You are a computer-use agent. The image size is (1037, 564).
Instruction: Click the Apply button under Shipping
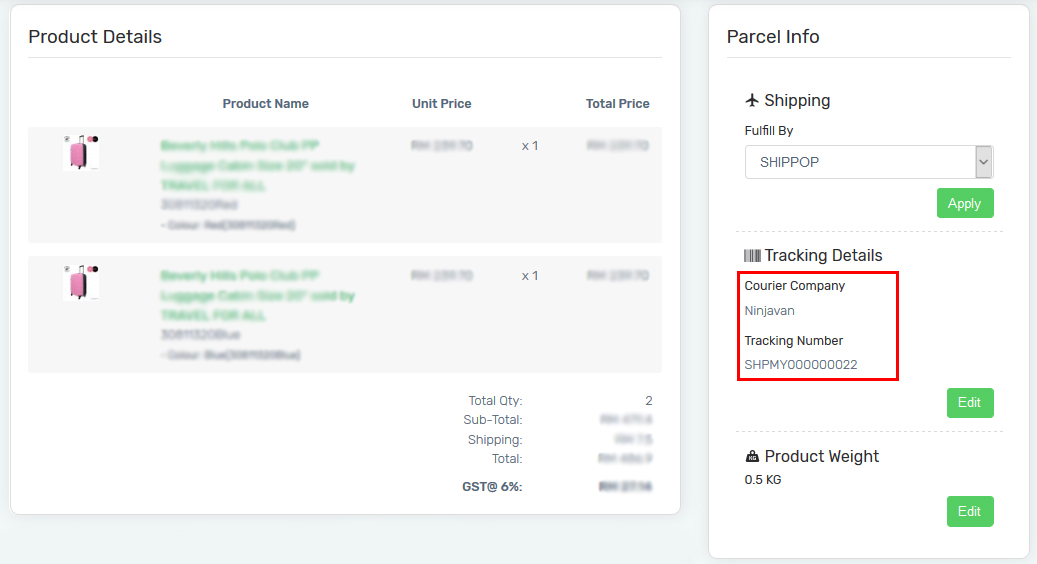(x=965, y=203)
